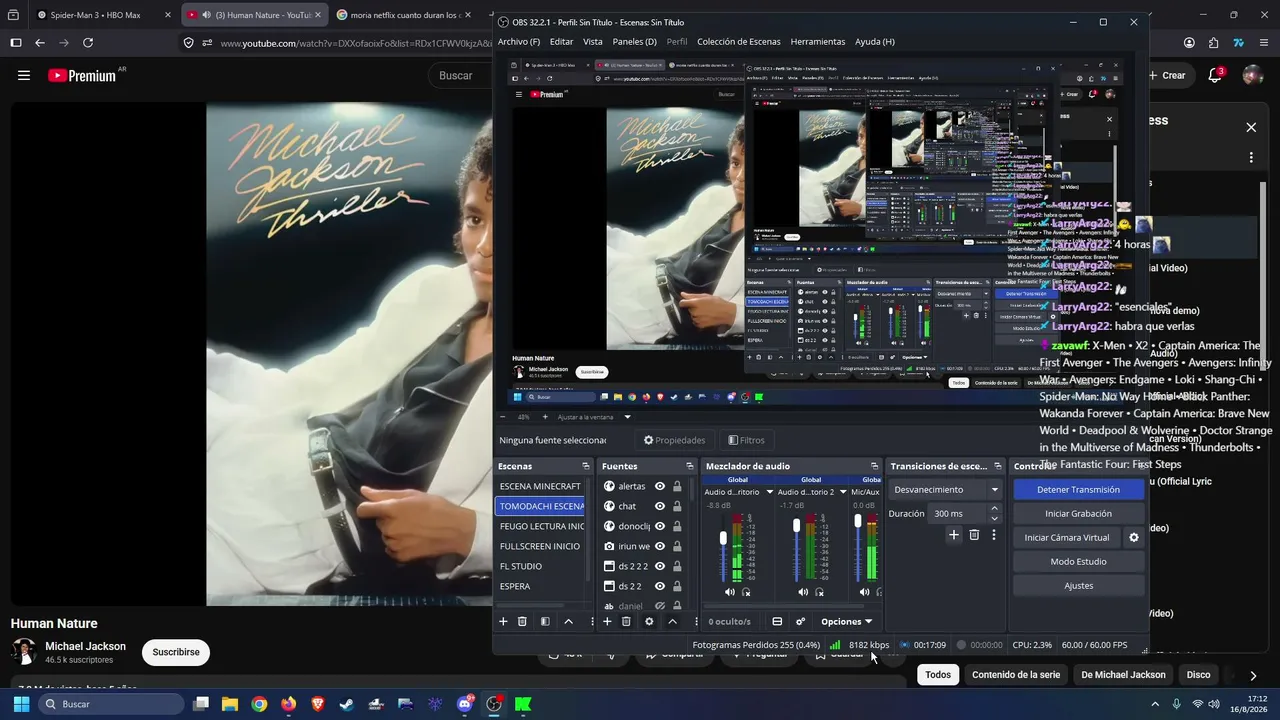The height and width of the screenshot is (720, 1280).
Task: Open Paneles menu in OBS
Action: point(635,42)
